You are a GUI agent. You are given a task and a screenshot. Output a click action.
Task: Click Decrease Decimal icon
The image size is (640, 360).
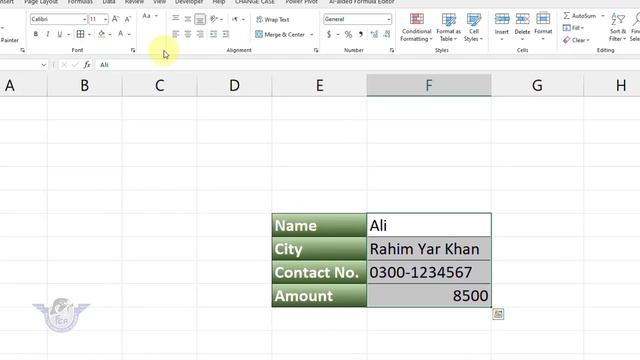(x=387, y=35)
